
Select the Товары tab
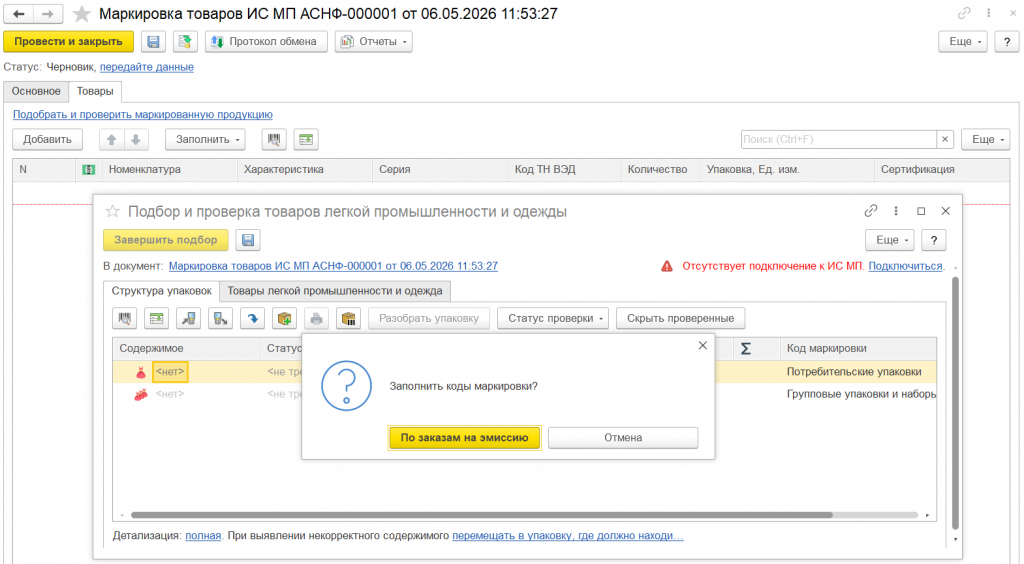(x=95, y=91)
